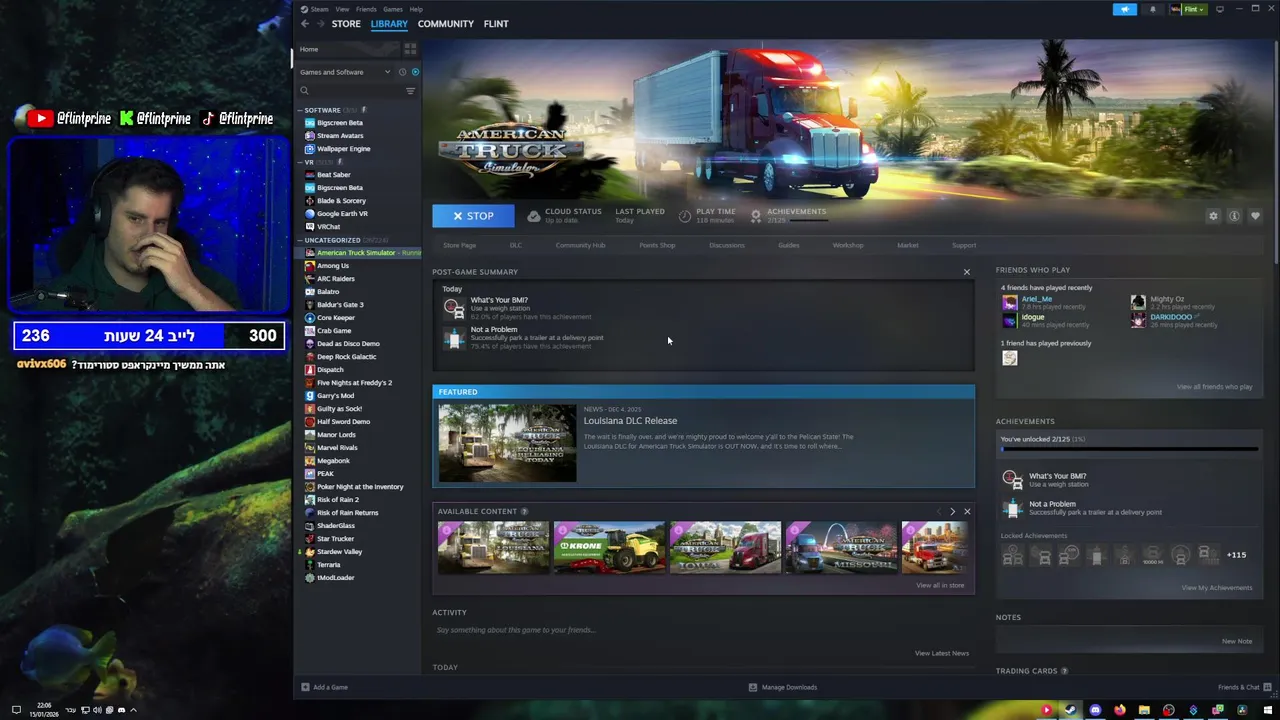
Task: Go to next available content arrow
Action: tap(952, 512)
